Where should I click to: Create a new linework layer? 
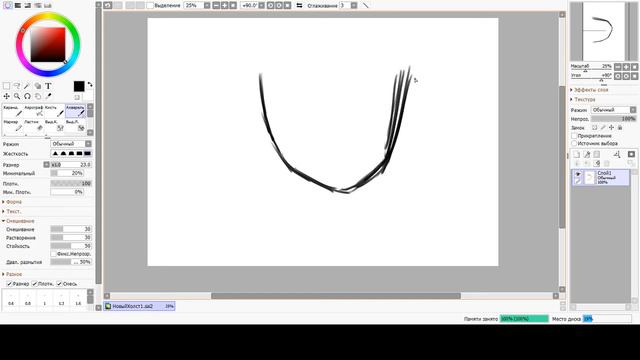coord(587,154)
